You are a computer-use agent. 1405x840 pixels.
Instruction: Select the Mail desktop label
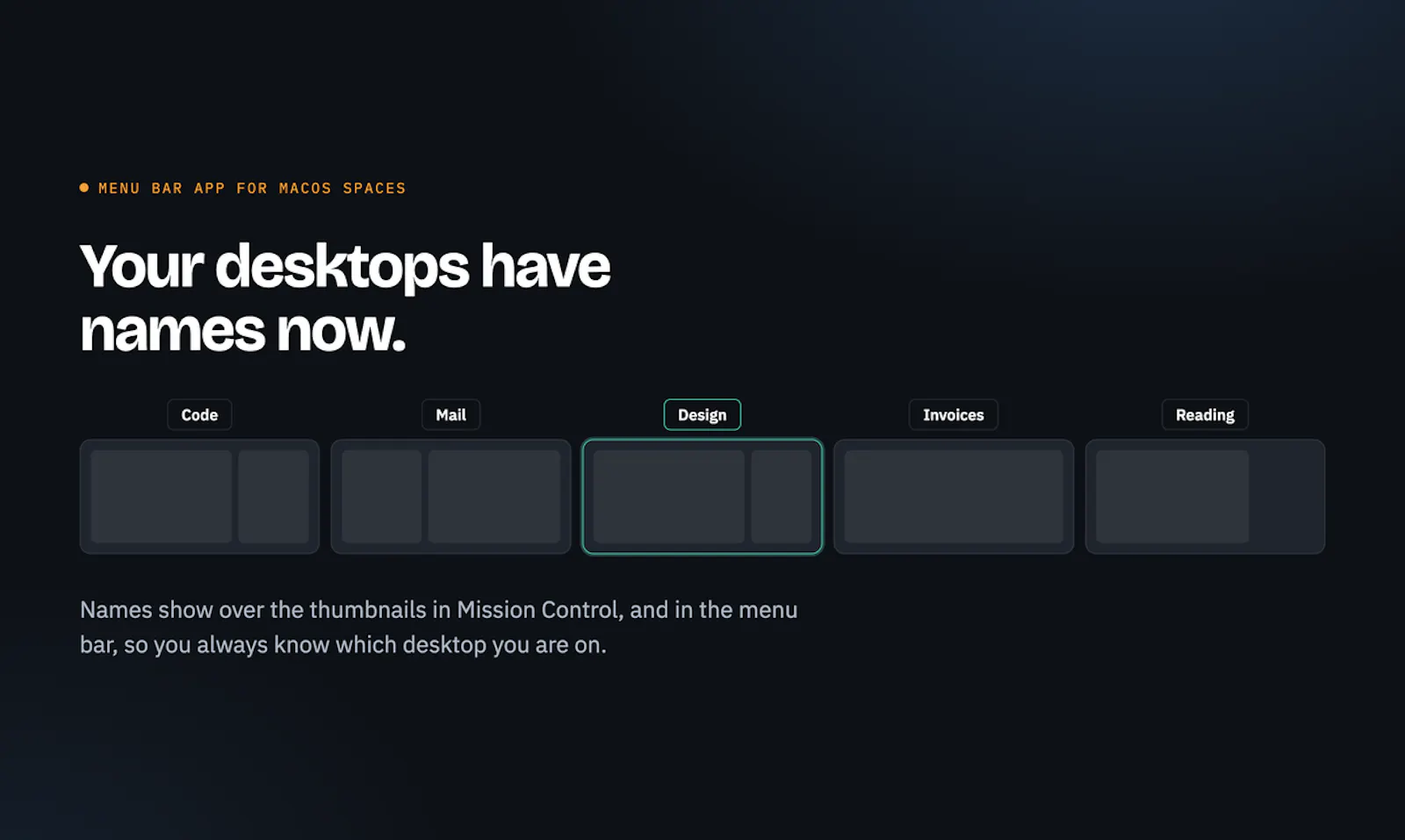pos(450,415)
